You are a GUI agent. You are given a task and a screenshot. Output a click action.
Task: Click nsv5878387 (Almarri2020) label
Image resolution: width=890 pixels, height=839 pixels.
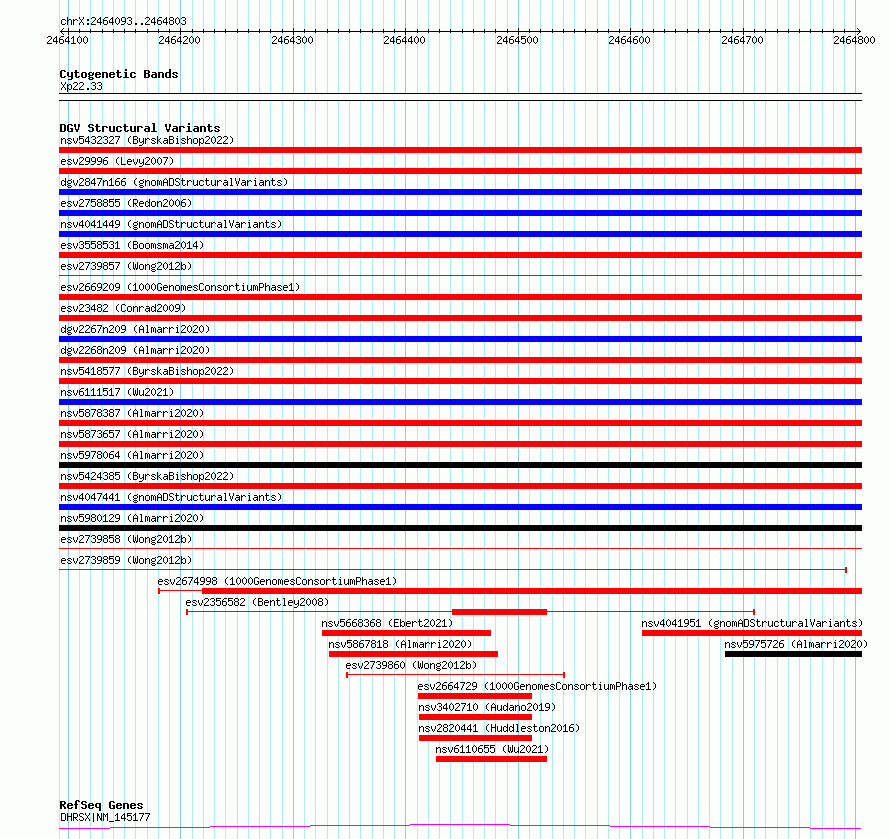click(132, 413)
